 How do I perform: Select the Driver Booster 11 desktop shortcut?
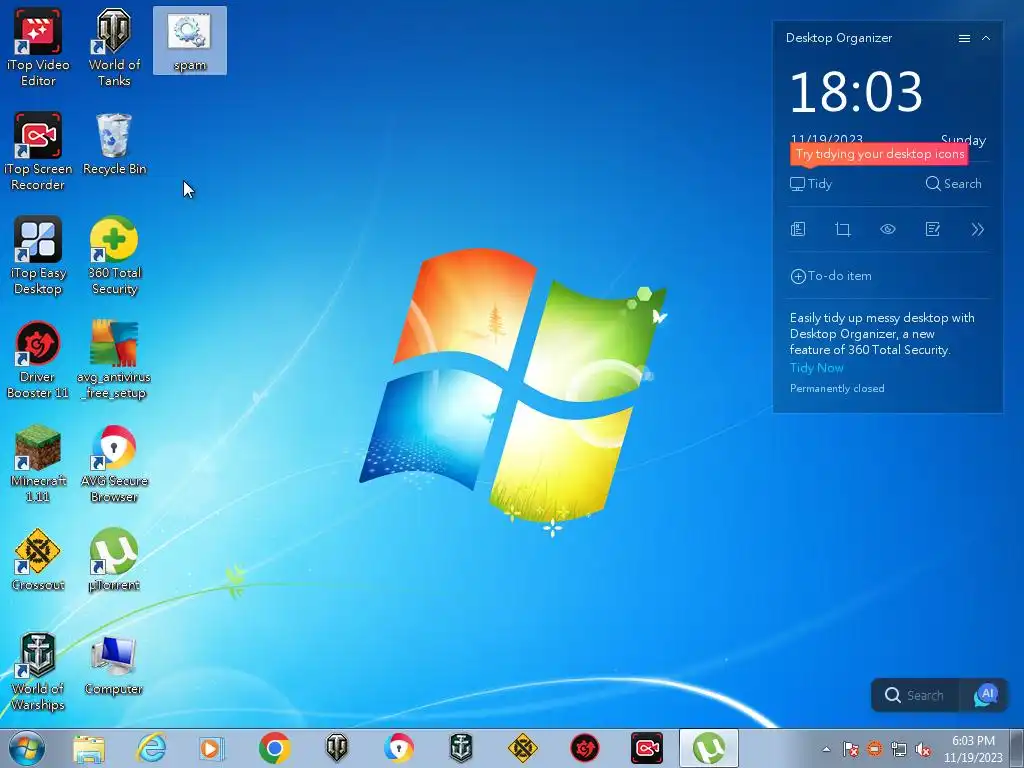point(38,359)
